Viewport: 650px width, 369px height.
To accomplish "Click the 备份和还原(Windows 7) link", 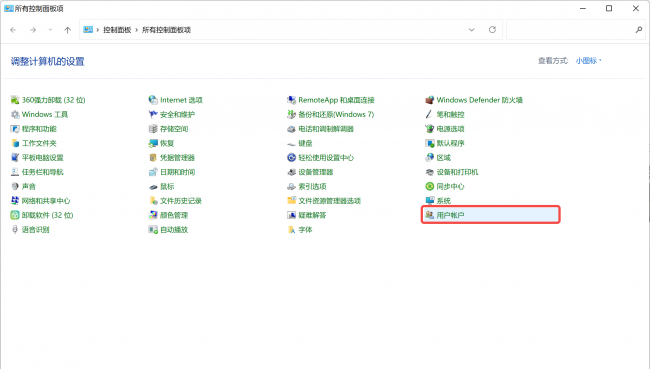I will (336, 114).
